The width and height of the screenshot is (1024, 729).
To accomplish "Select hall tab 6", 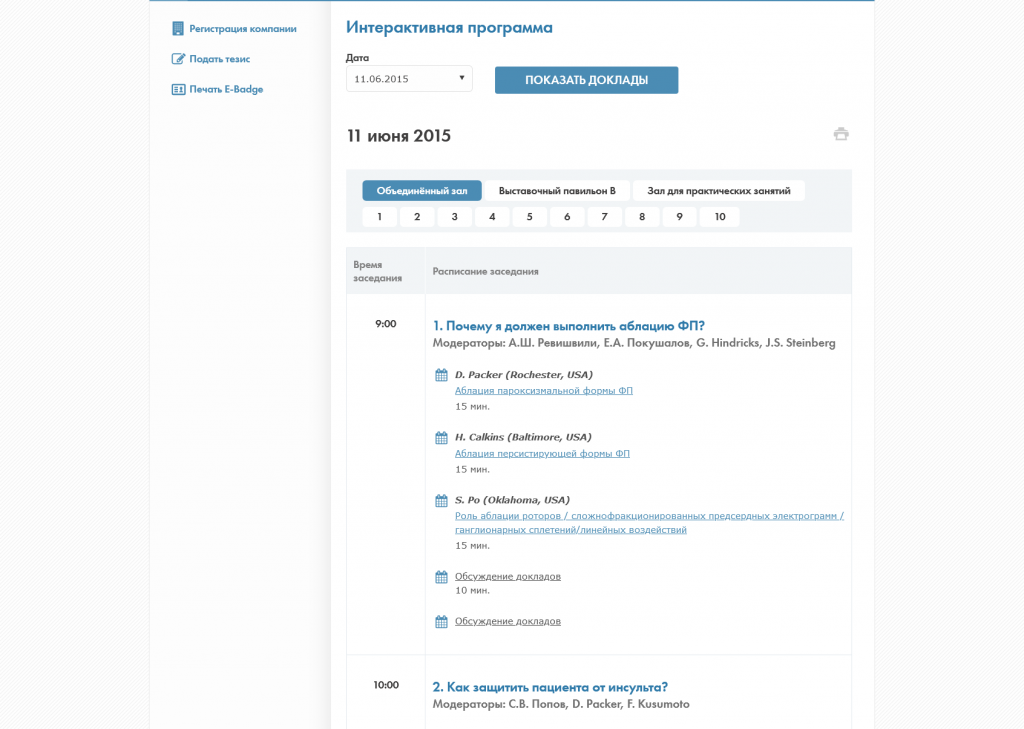I will (567, 217).
